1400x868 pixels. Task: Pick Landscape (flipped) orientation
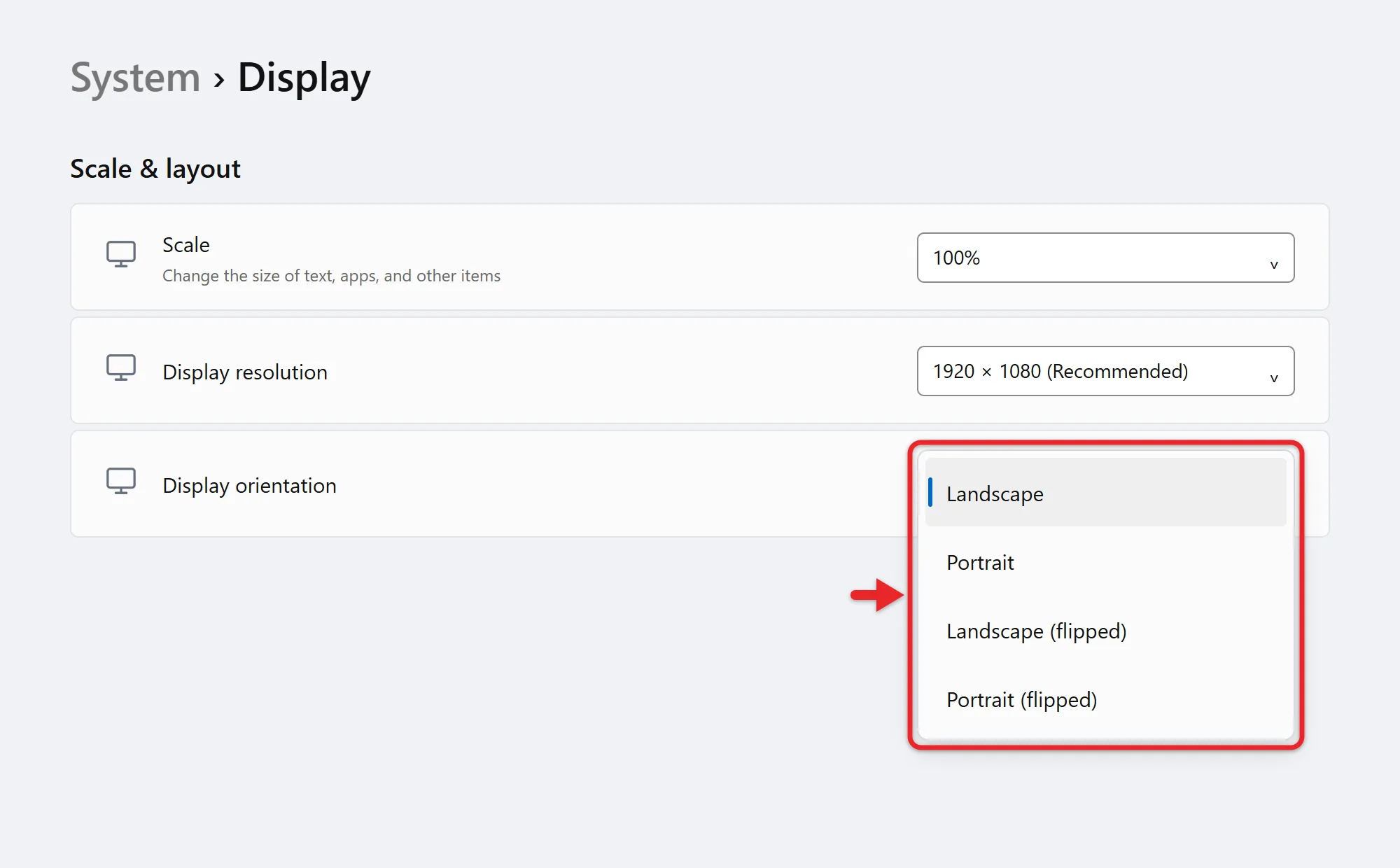pos(1105,631)
